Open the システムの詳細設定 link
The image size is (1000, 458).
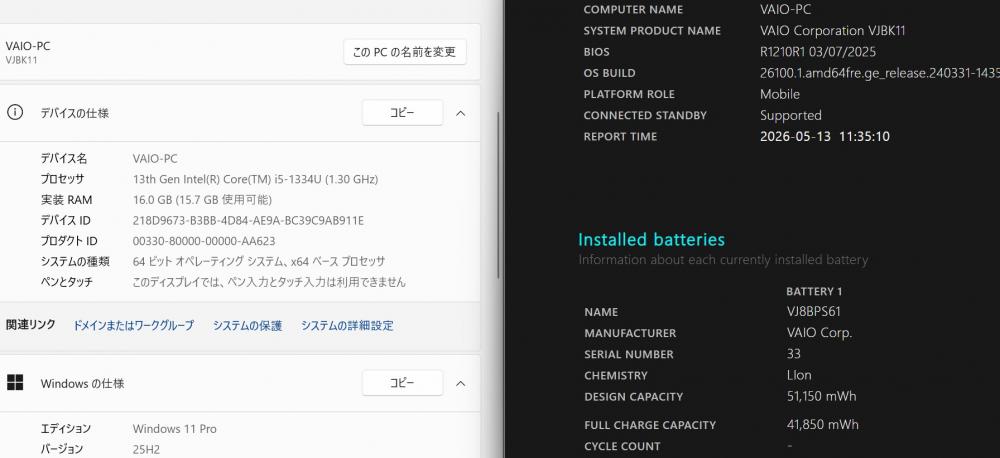tap(347, 325)
